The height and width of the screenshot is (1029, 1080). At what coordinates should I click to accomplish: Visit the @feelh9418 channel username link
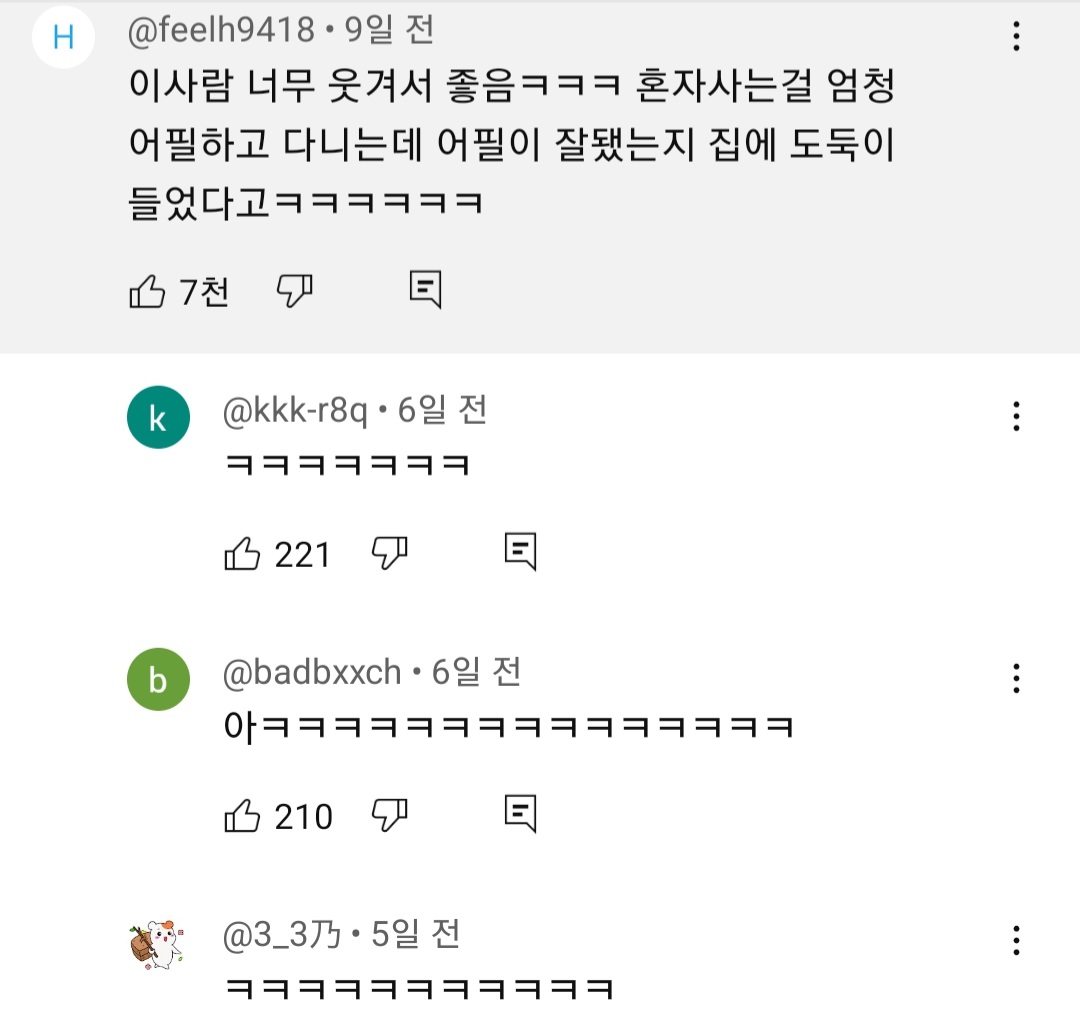(221, 31)
